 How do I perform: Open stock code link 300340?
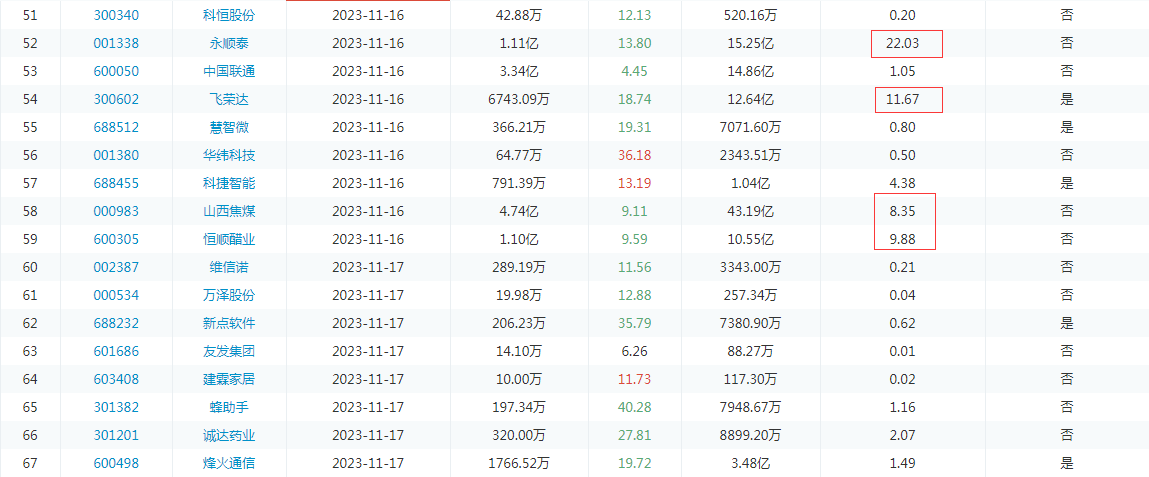(x=116, y=15)
